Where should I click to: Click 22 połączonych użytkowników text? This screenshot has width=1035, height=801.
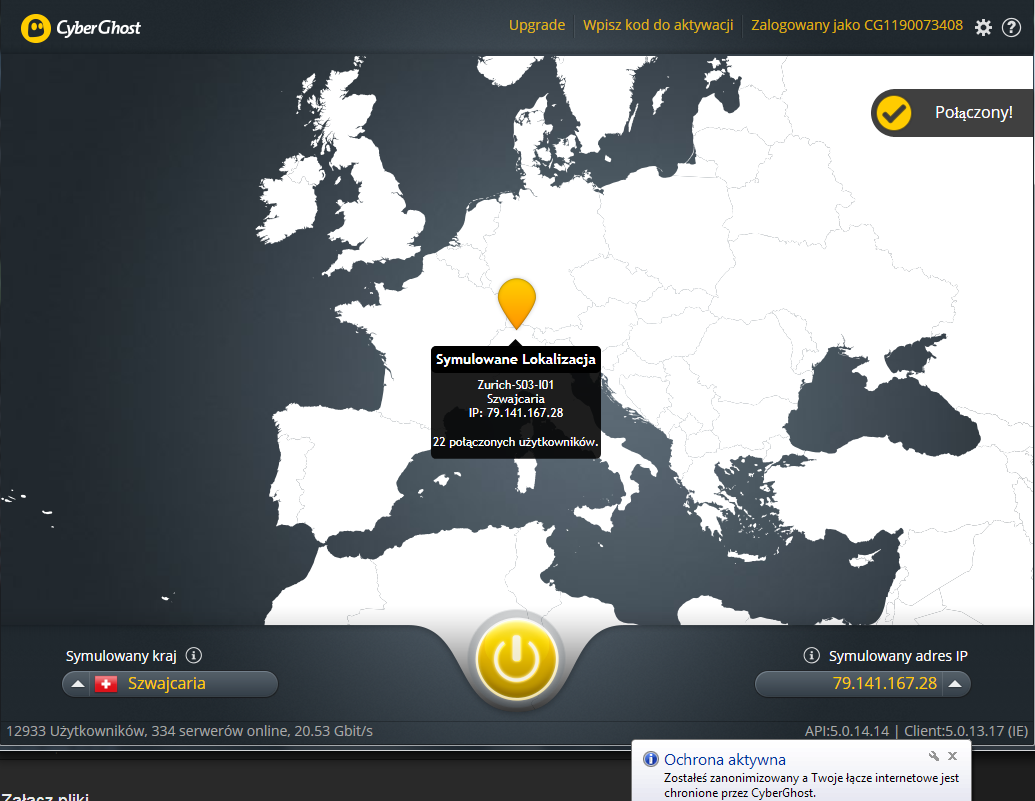pyautogui.click(x=516, y=442)
